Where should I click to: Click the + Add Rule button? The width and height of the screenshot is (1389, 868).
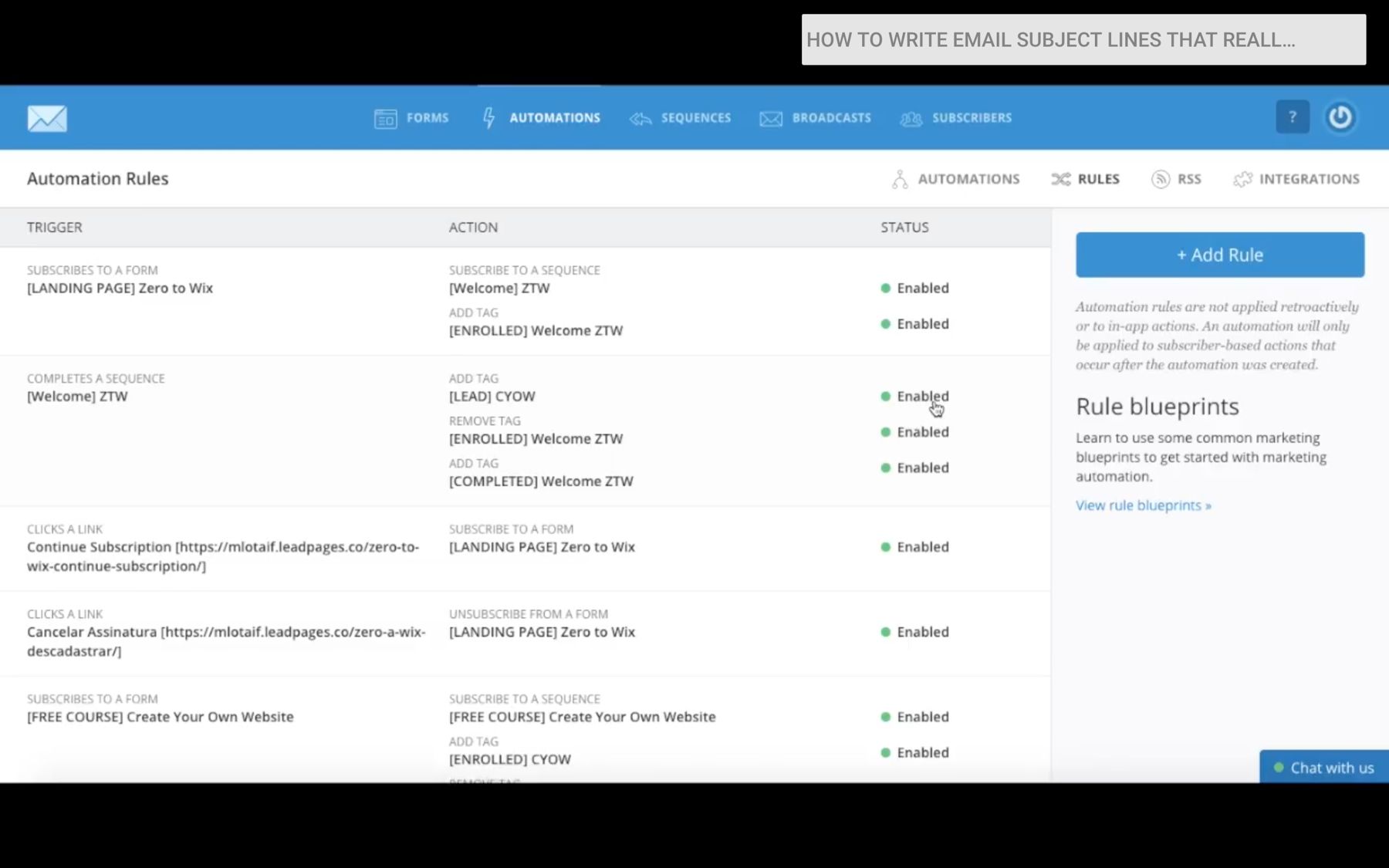[x=1220, y=255]
